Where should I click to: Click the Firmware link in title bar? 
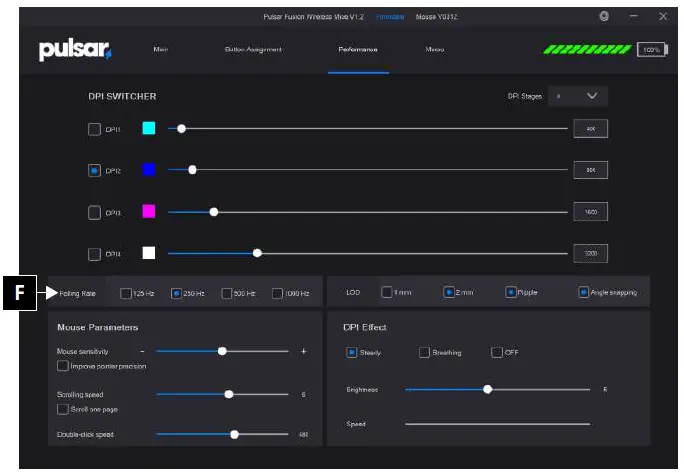coord(390,17)
